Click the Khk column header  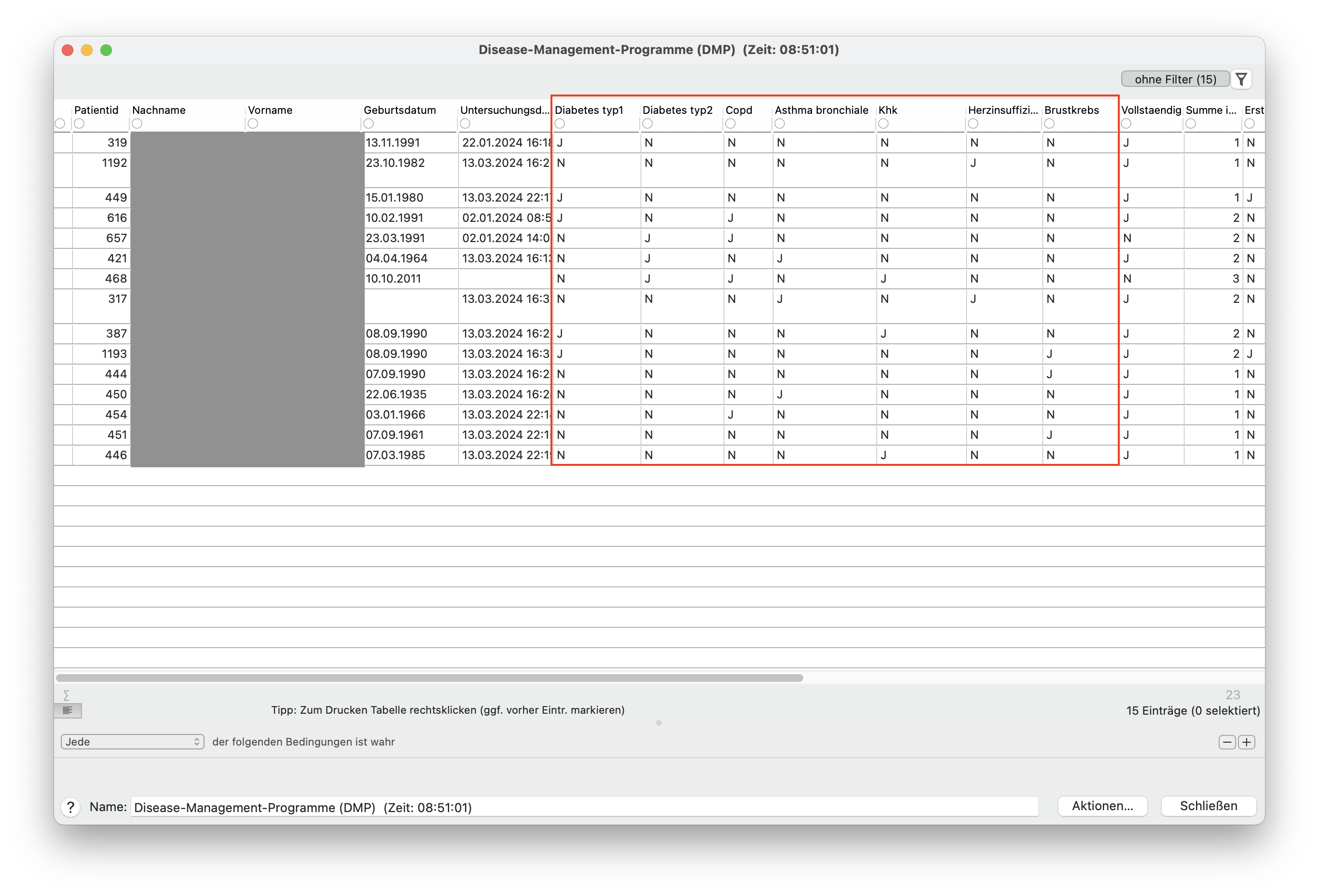click(888, 110)
